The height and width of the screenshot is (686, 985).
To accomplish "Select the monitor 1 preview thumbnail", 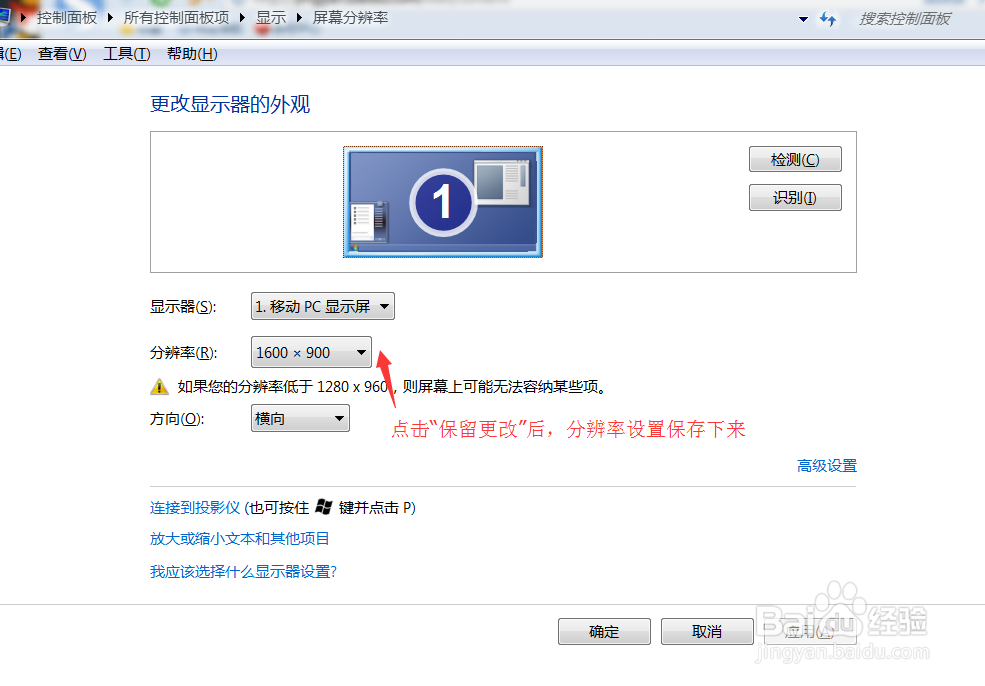I will [x=442, y=201].
